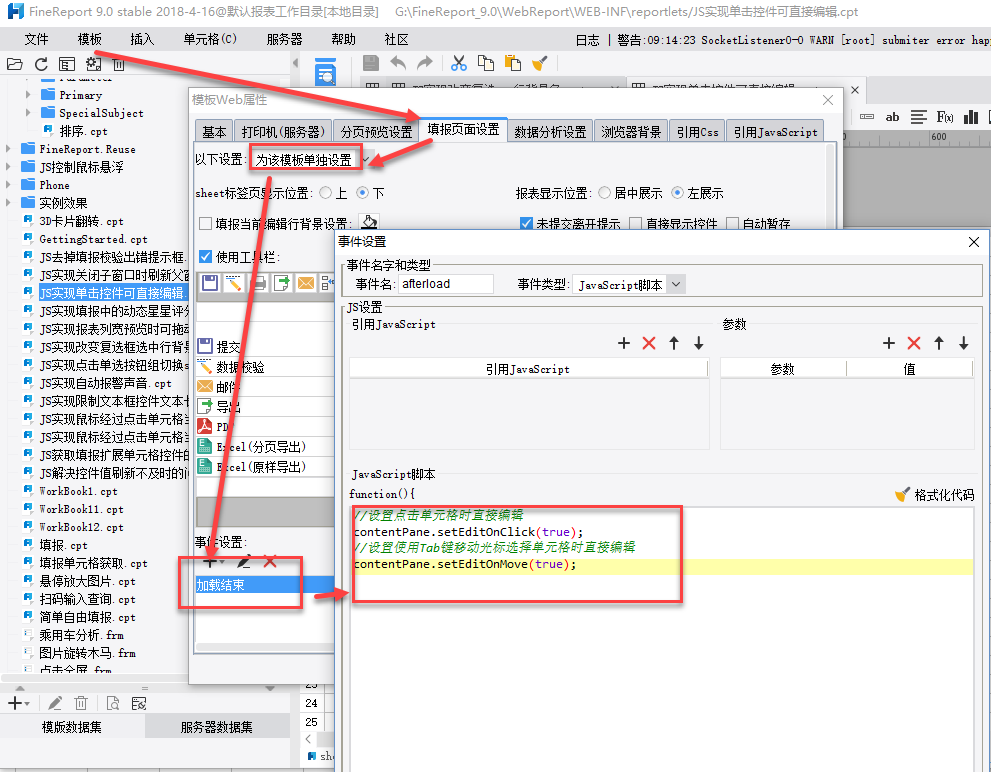Select 加载结束 event in list
The height and width of the screenshot is (772, 991).
265,585
